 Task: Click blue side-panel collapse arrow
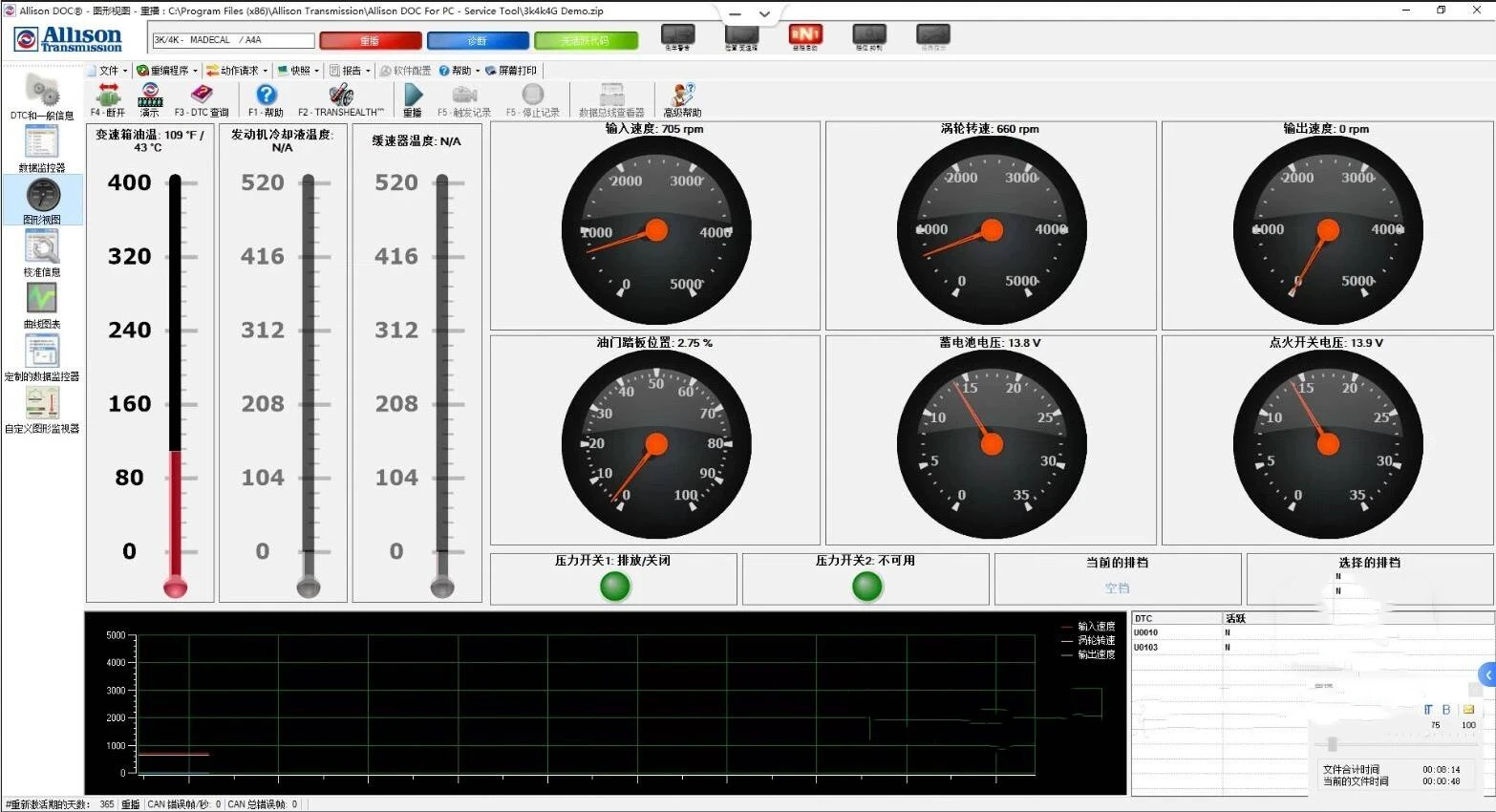[1486, 674]
